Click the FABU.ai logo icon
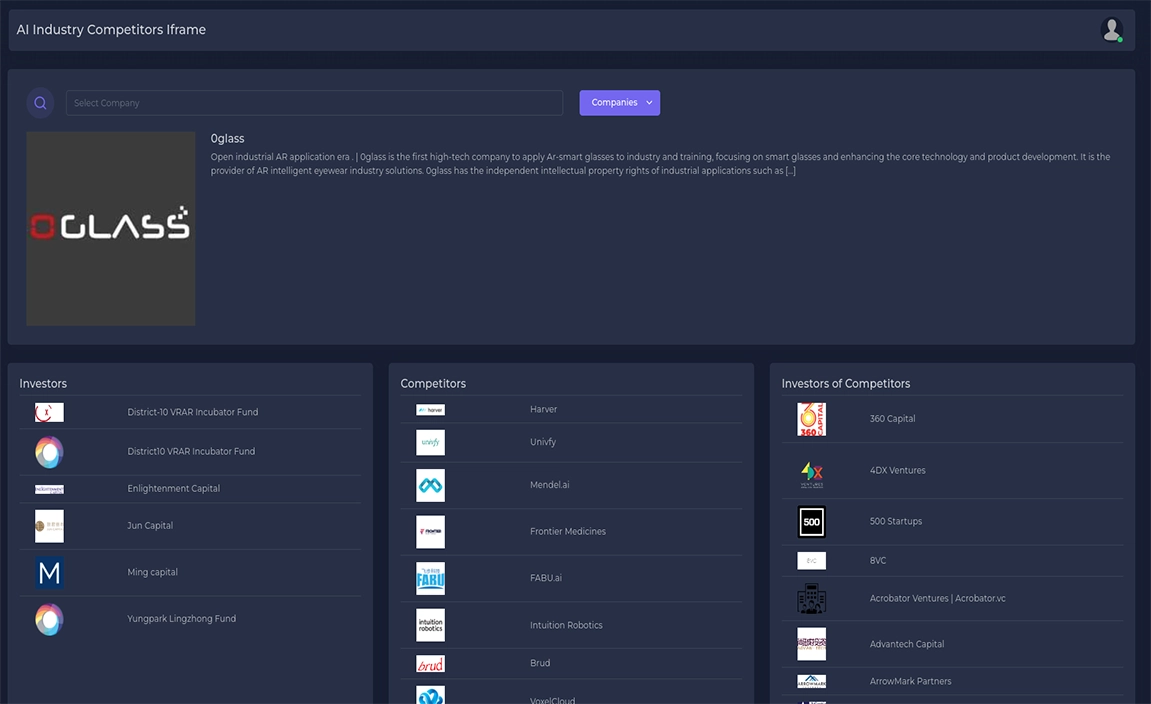This screenshot has height=704, width=1151. click(430, 579)
